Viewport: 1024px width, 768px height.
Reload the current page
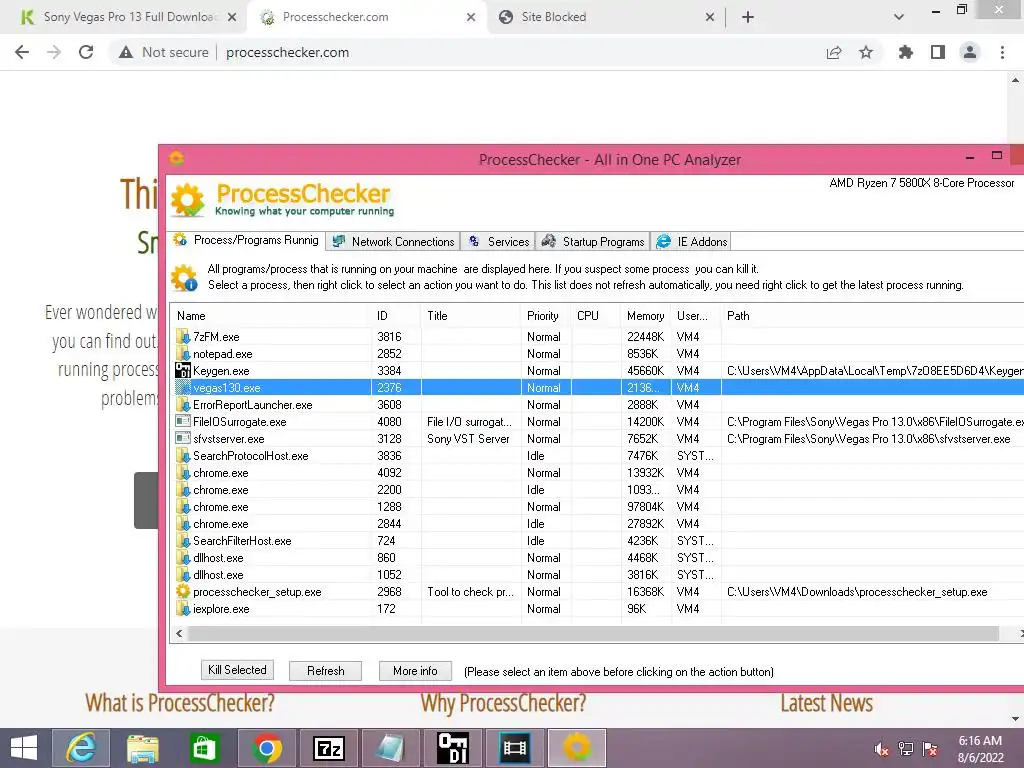click(x=86, y=52)
